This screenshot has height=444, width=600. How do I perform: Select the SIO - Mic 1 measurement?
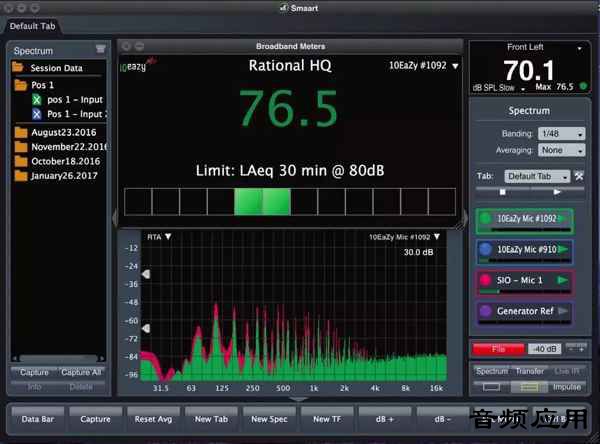525,282
